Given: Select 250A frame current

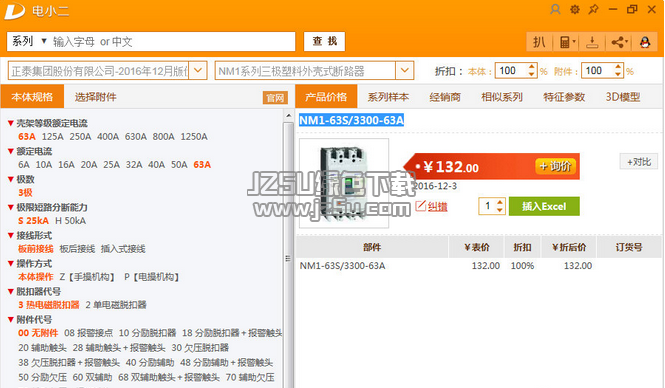Looking at the screenshot, I should (80, 137).
